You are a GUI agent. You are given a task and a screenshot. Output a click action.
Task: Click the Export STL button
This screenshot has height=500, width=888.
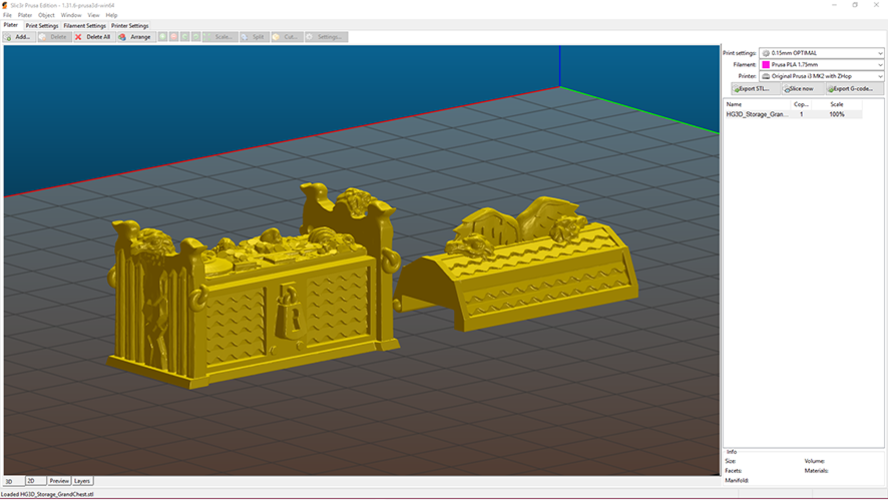[x=755, y=88]
